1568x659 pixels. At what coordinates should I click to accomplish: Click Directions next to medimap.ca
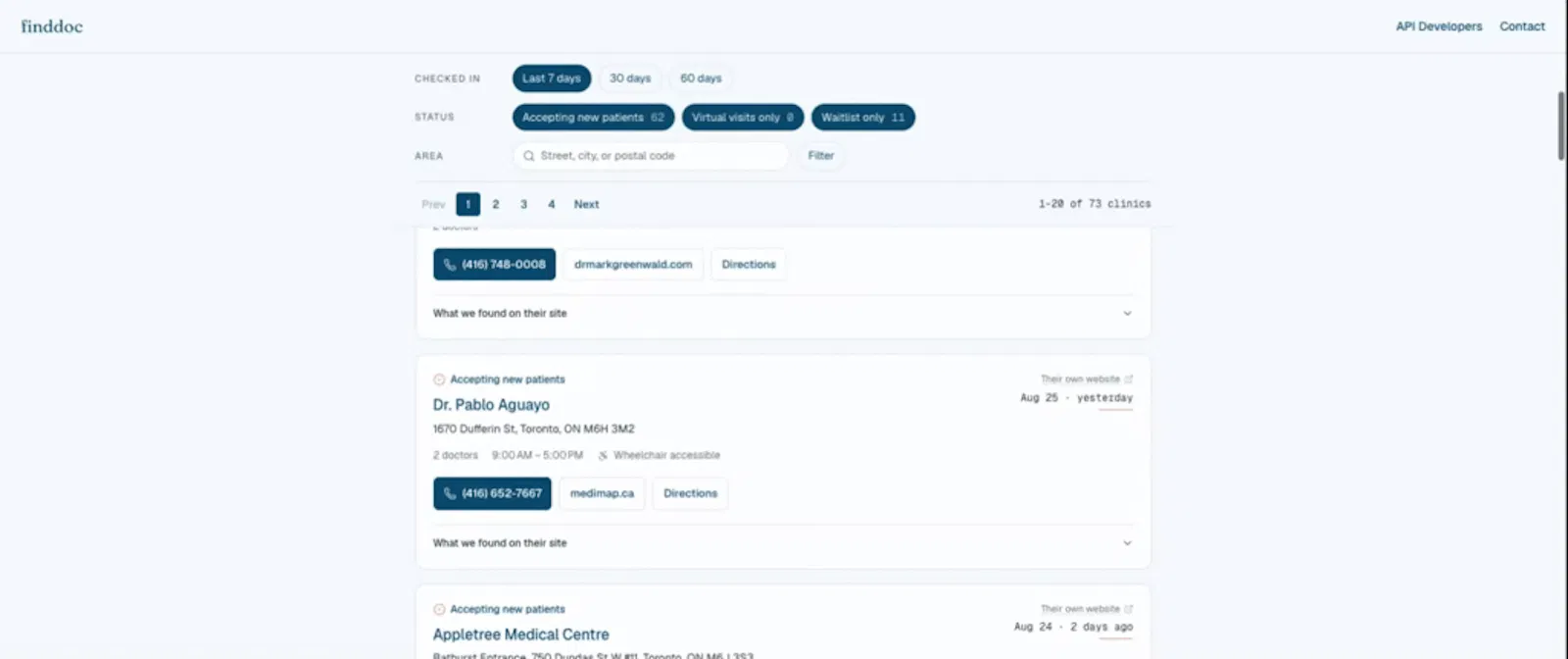[x=690, y=493]
